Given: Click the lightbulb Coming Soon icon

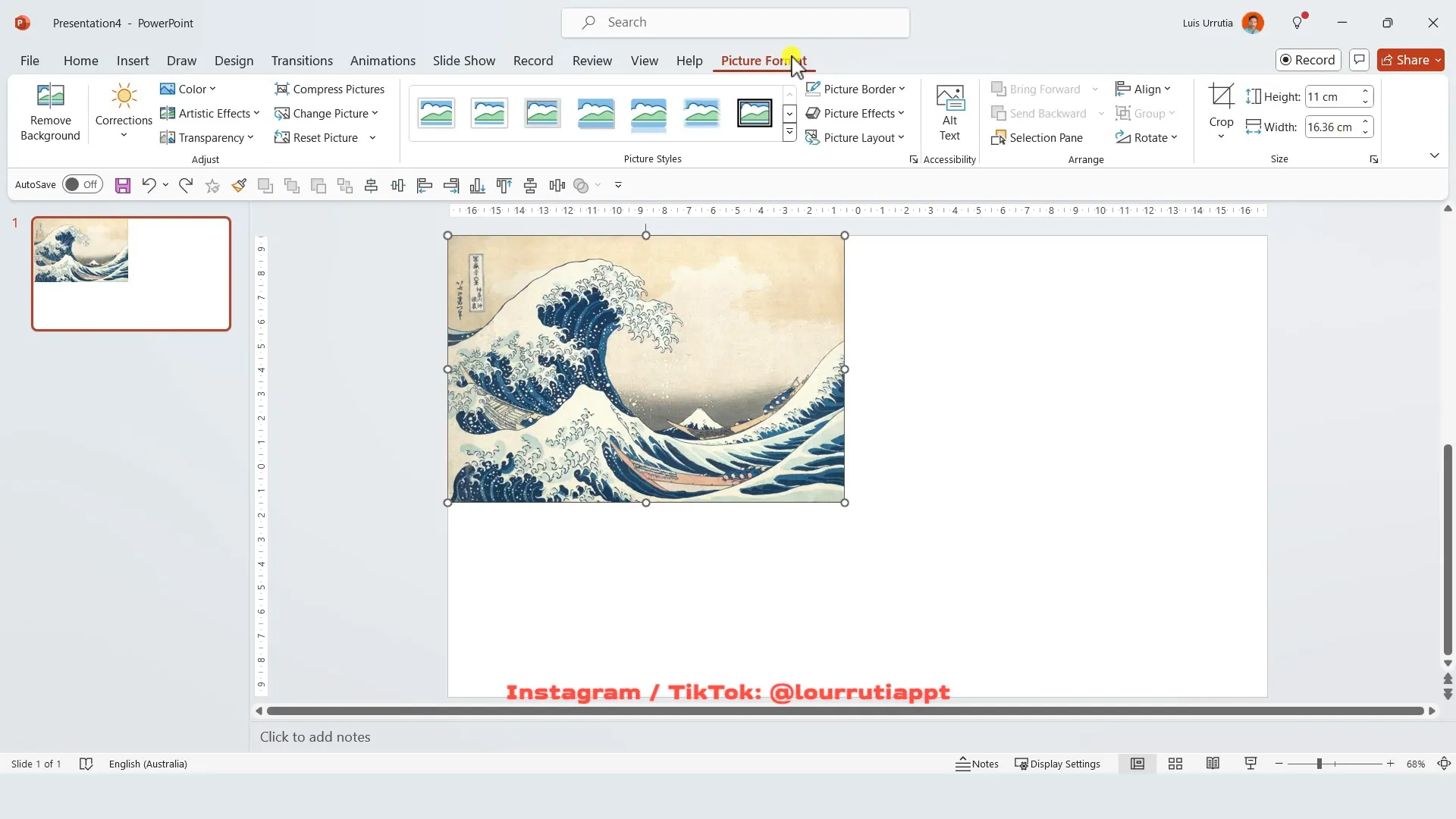Looking at the screenshot, I should coord(1298,23).
